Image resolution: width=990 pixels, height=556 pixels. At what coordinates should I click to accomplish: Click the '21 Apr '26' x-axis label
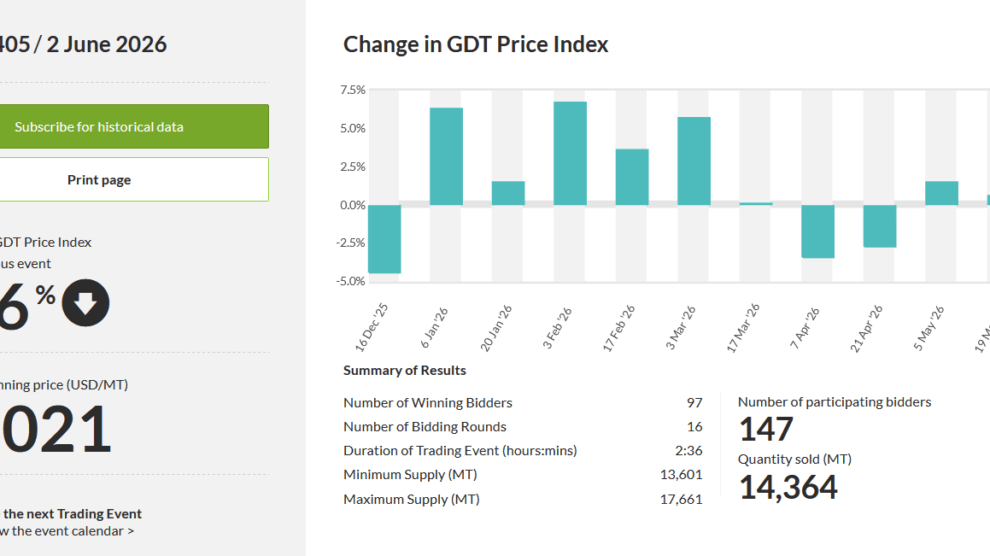(866, 328)
